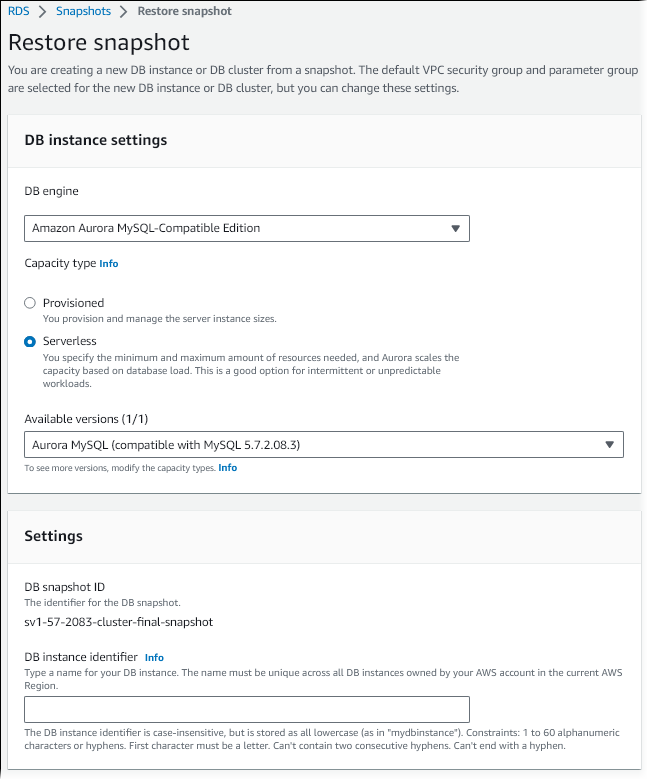Open Info next to Capacity type

pos(109,264)
